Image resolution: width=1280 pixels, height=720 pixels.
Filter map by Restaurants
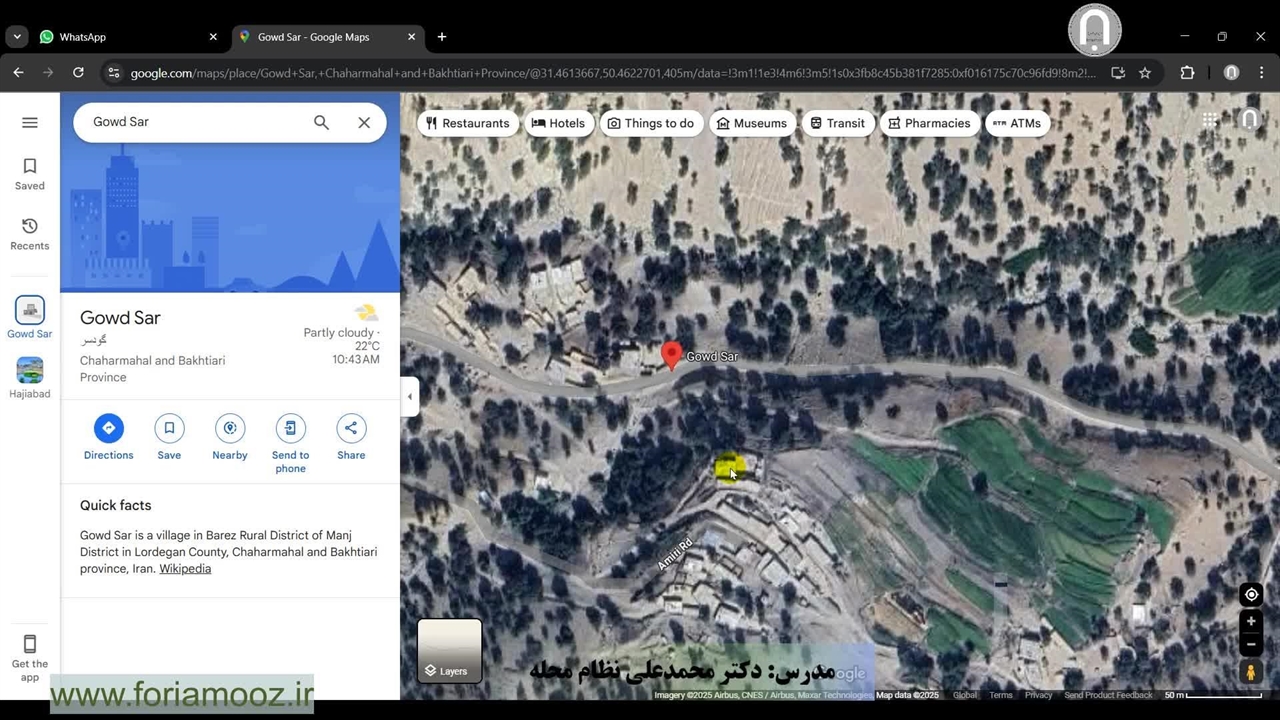[467, 123]
